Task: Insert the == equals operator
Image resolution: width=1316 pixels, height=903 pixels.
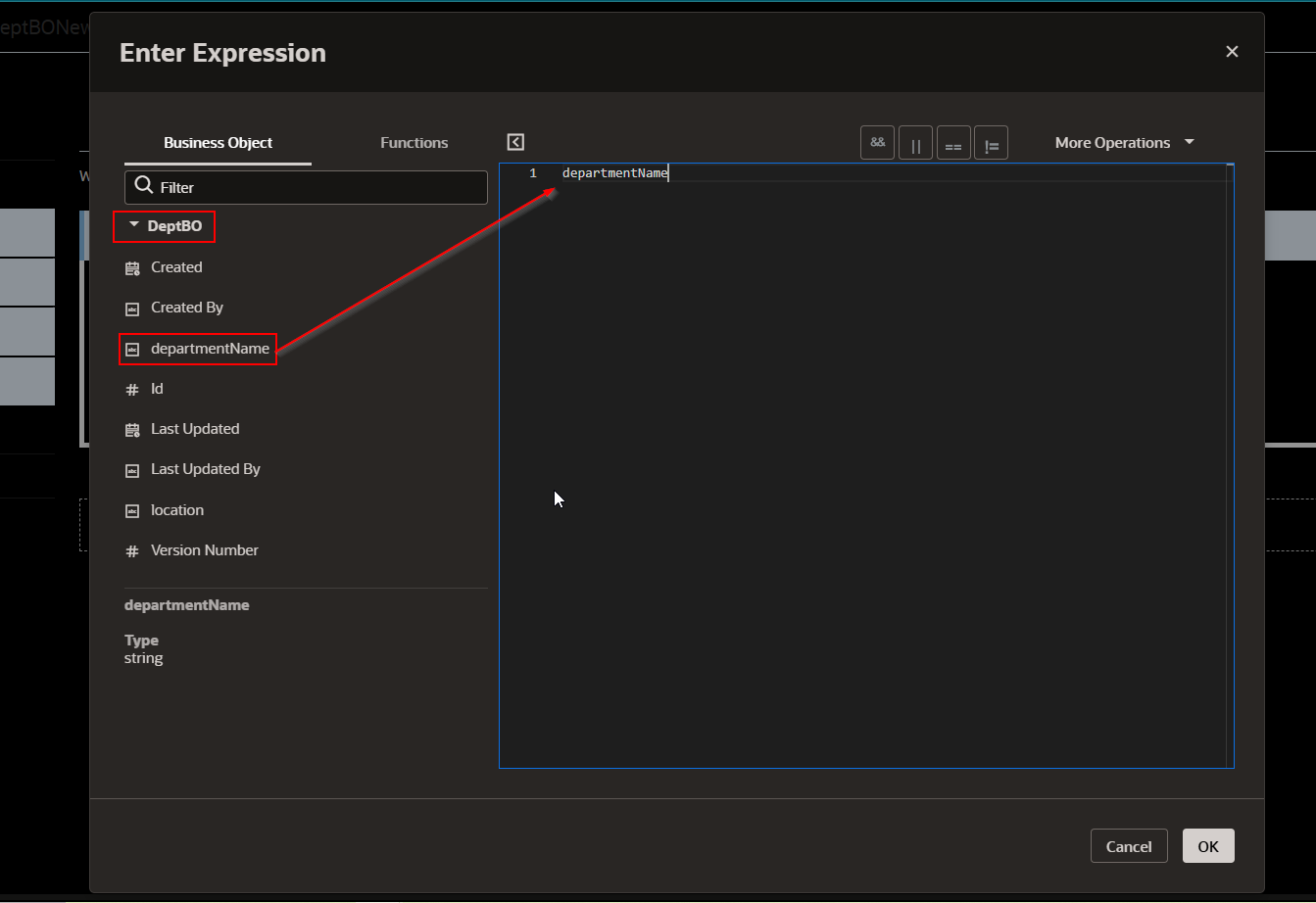Action: 953,142
